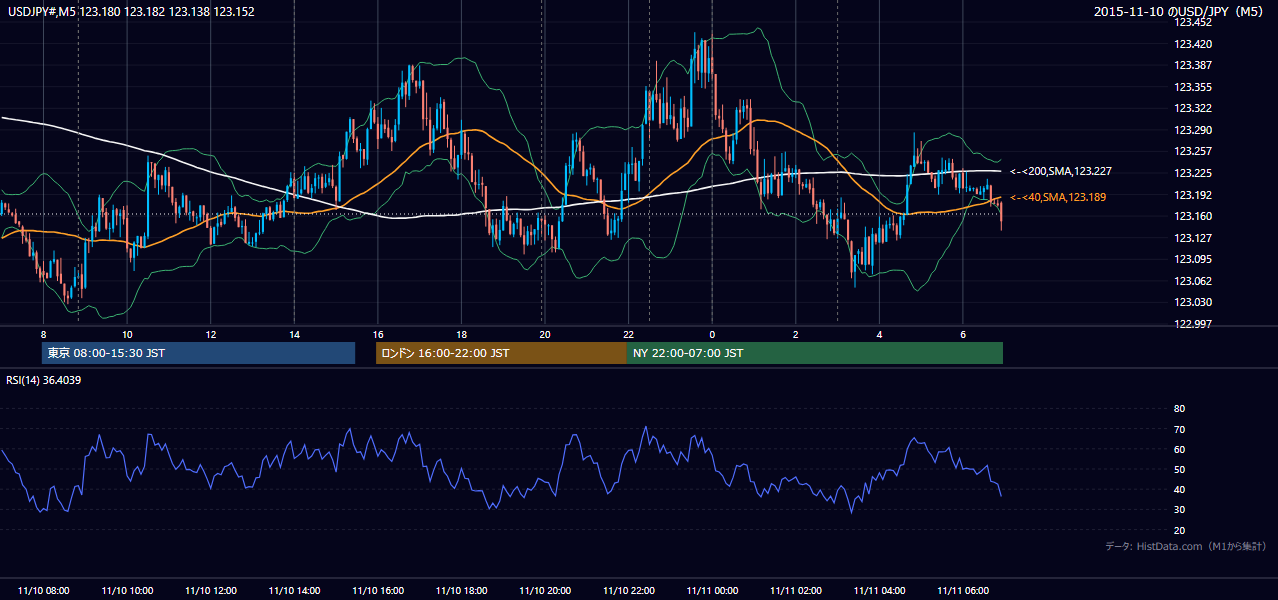
Task: Click price scale value 123.355
Action: [x=1192, y=87]
